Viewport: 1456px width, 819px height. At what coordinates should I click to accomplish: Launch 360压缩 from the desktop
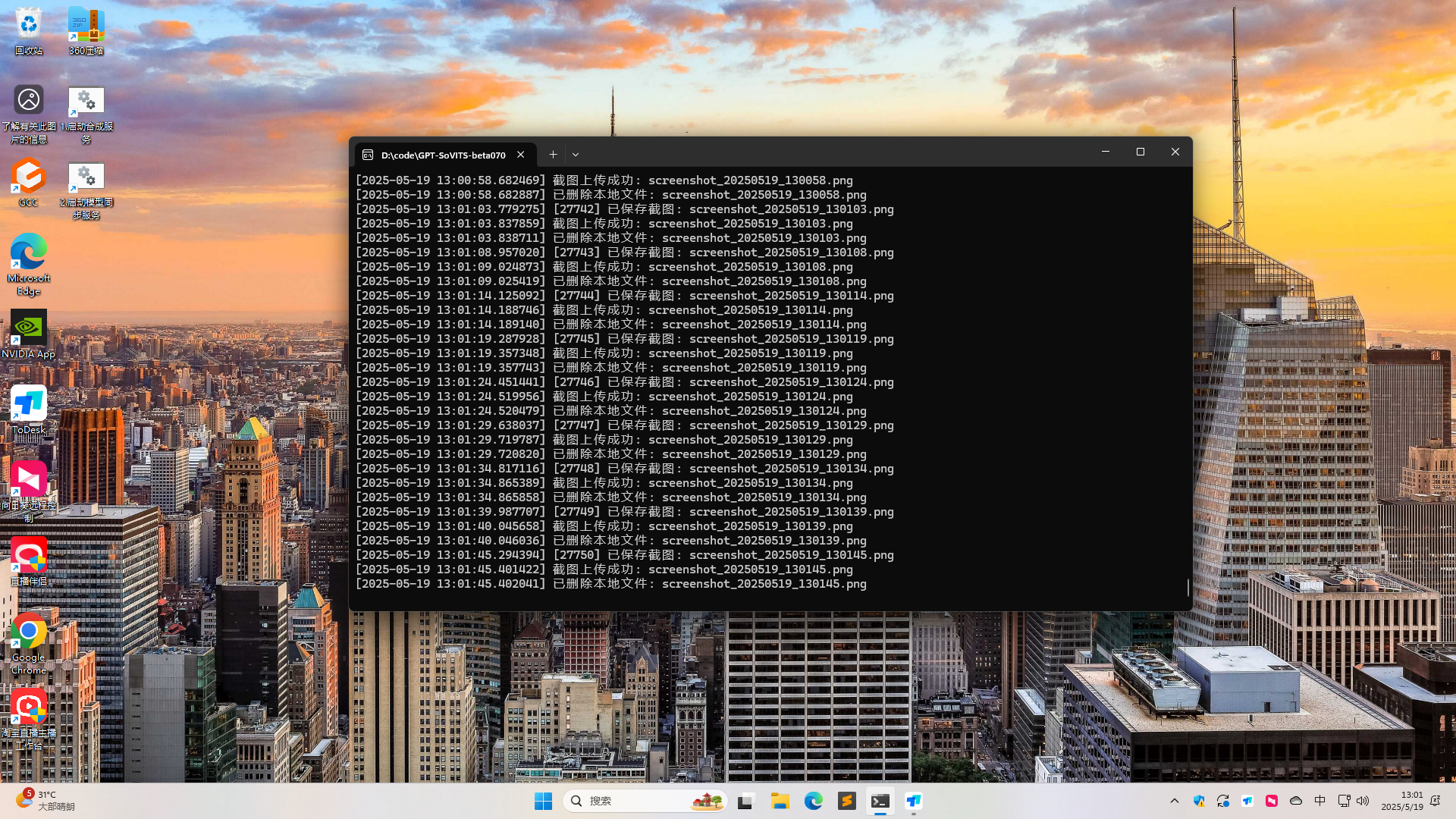point(86,23)
